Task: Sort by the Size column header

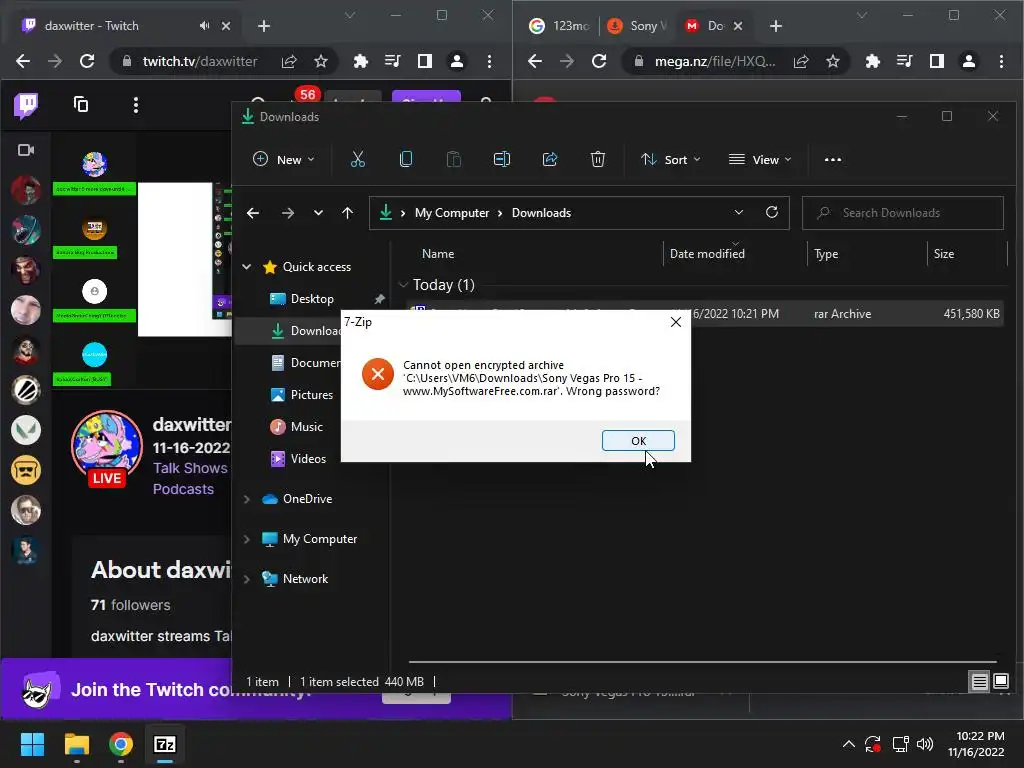Action: pos(944,253)
